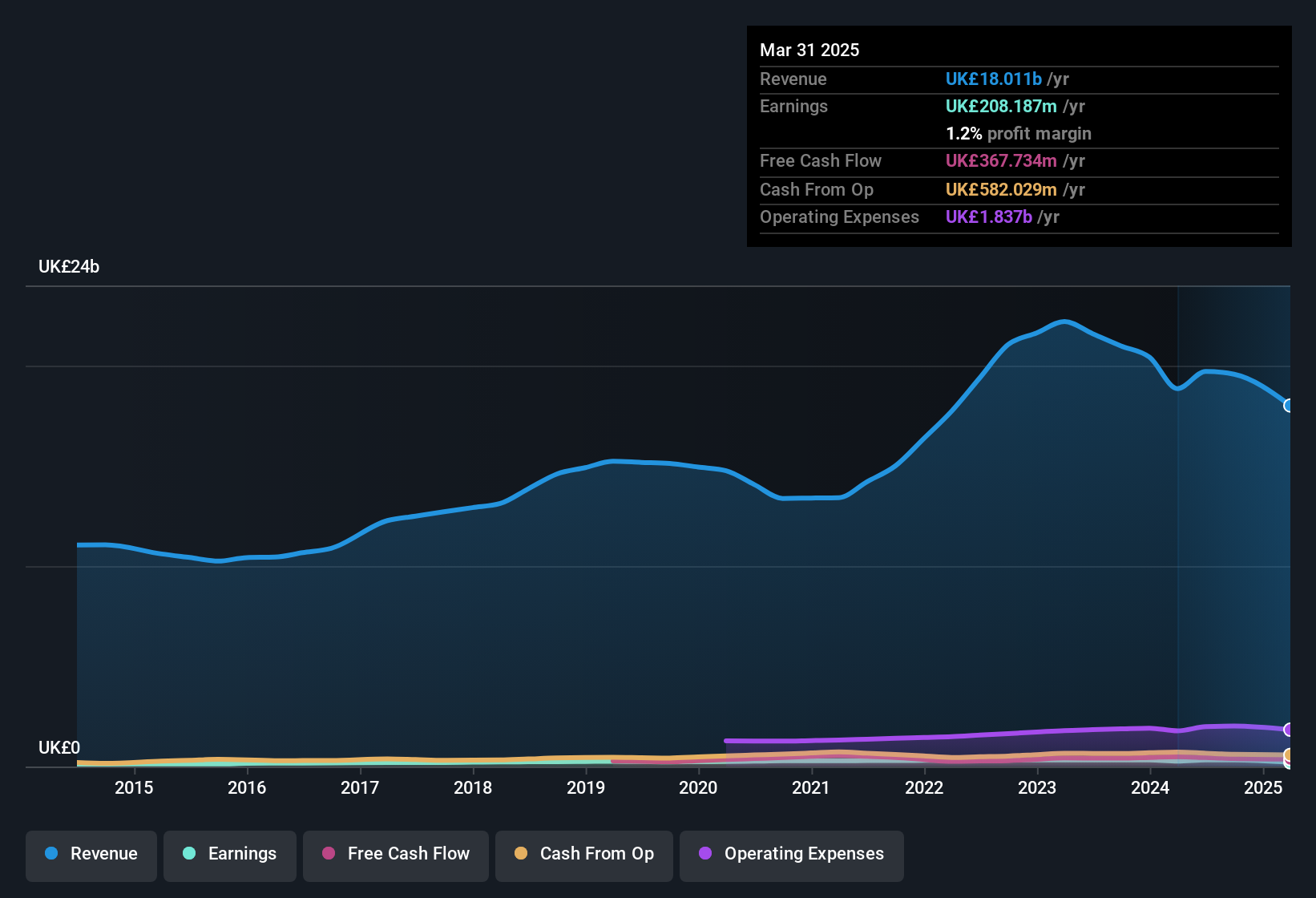This screenshot has height=898, width=1316.
Task: Click the 2018 x-axis label
Action: (473, 787)
